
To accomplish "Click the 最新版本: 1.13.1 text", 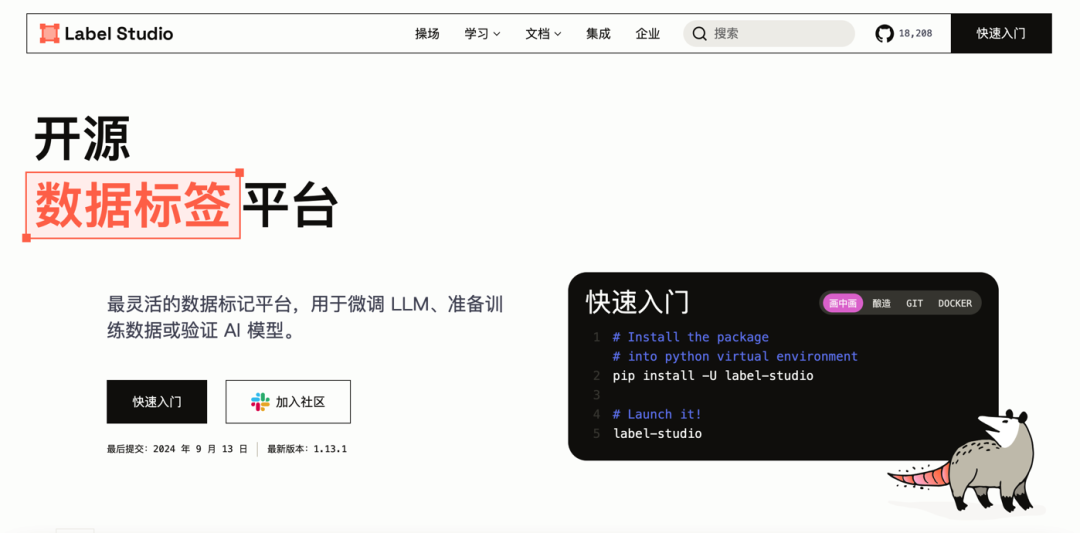I will pos(307,449).
